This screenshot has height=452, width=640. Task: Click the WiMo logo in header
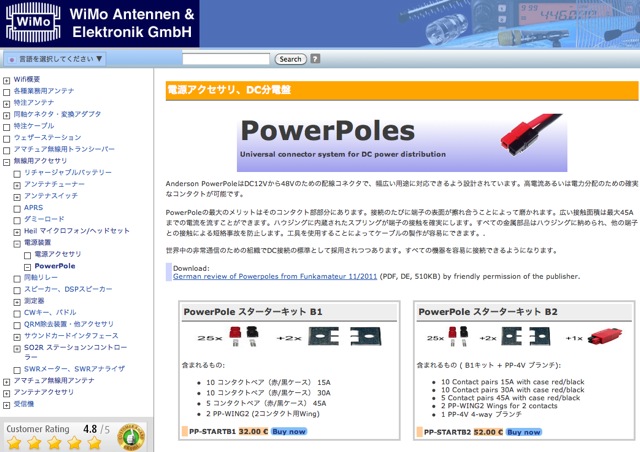[x=33, y=22]
